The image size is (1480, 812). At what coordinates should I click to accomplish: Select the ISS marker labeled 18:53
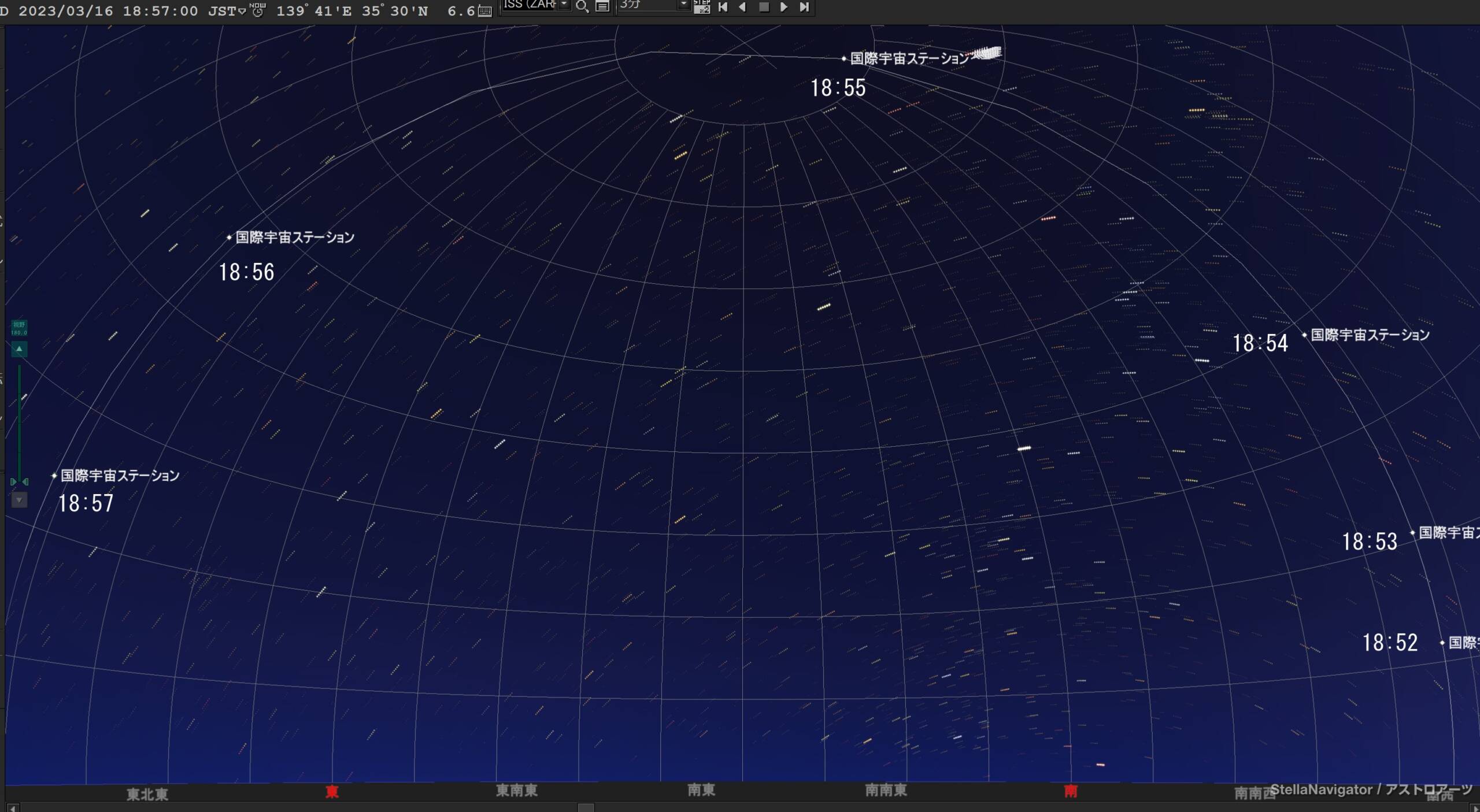pyautogui.click(x=1412, y=532)
